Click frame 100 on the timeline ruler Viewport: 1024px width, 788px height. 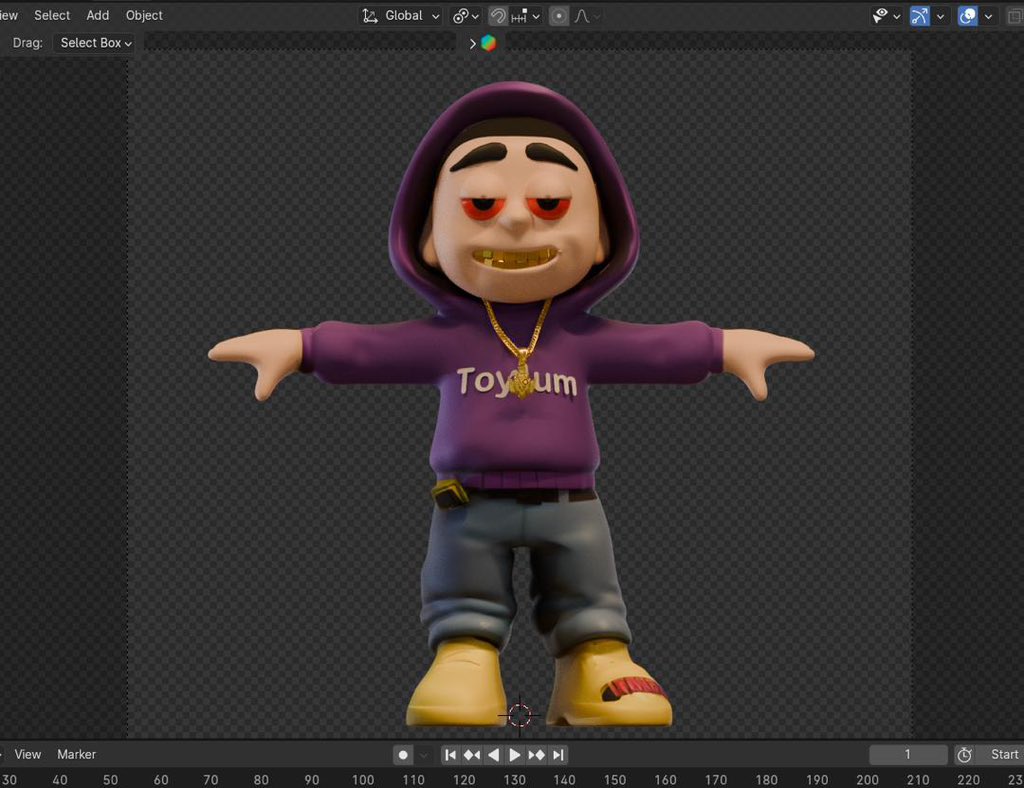click(362, 780)
